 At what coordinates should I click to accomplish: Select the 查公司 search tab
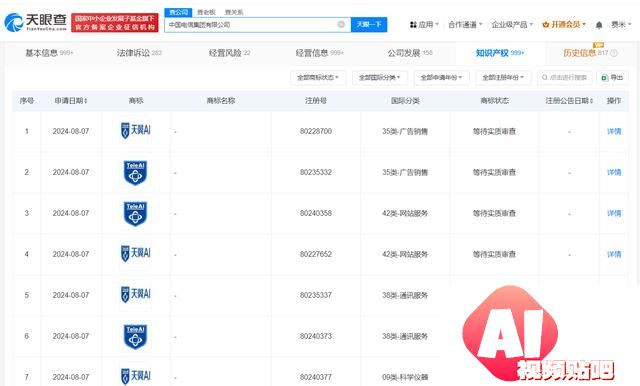[x=178, y=12]
